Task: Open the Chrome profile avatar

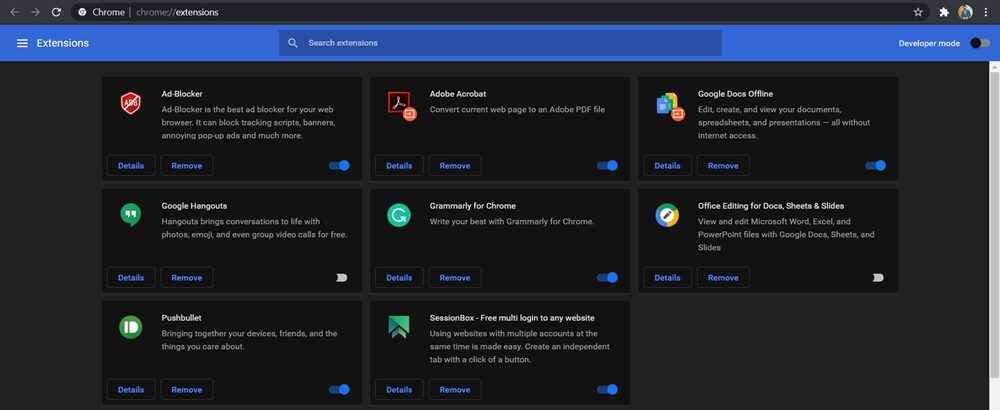Action: coord(966,12)
